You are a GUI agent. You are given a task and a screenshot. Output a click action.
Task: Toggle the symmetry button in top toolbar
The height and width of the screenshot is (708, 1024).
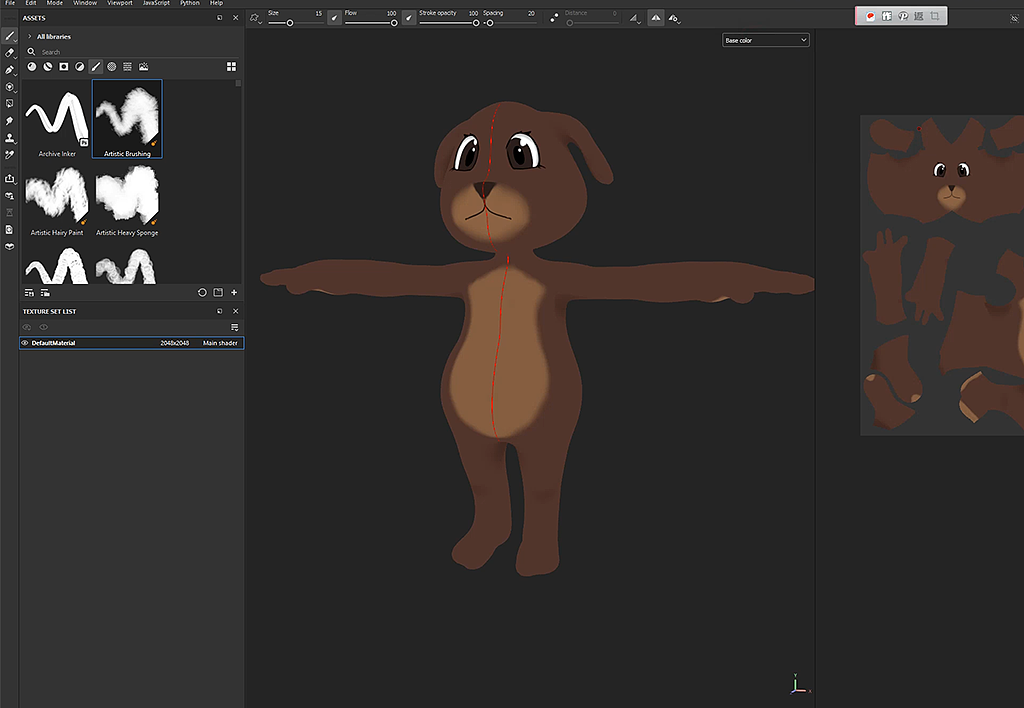[x=655, y=18]
